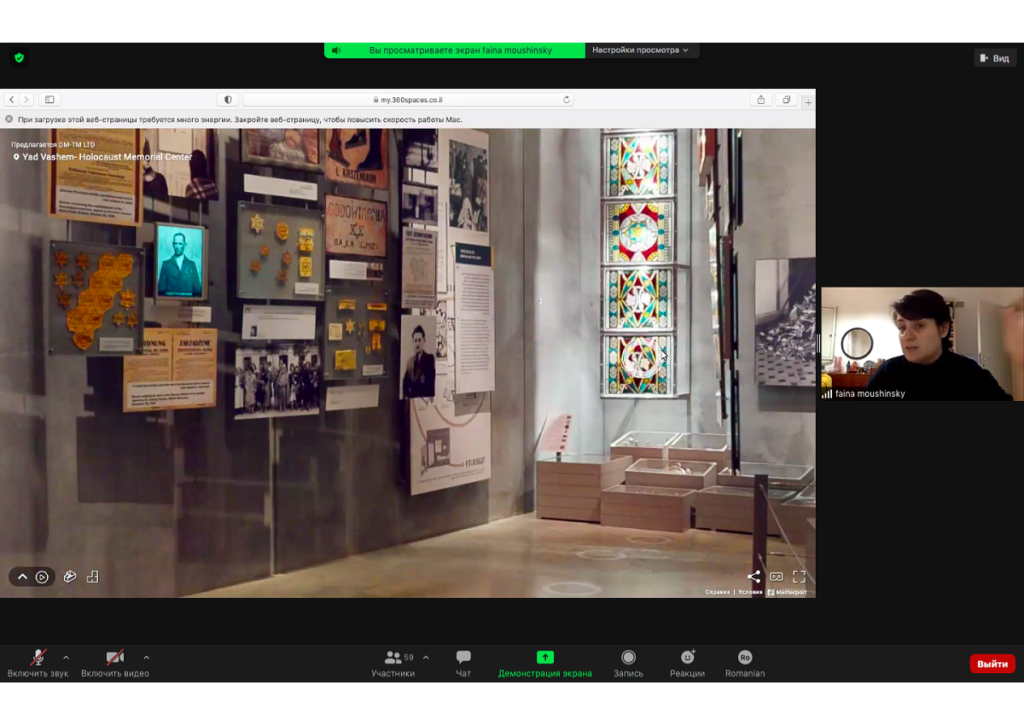The width and height of the screenshot is (1024, 726).
Task: Open the floor plan view icon
Action: pos(93,576)
